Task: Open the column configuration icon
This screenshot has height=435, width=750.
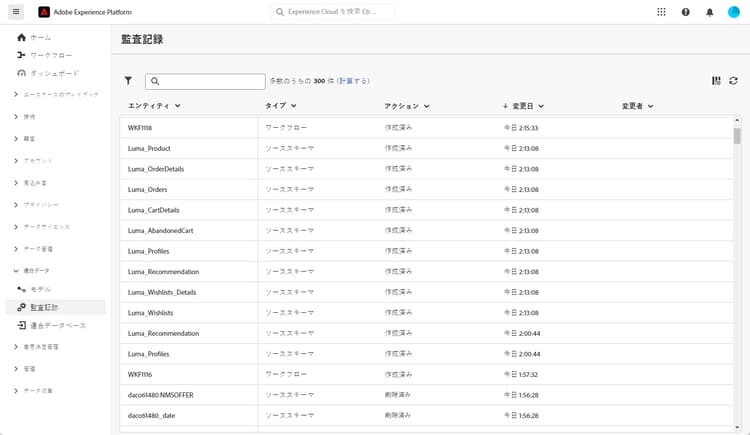Action: [716, 81]
